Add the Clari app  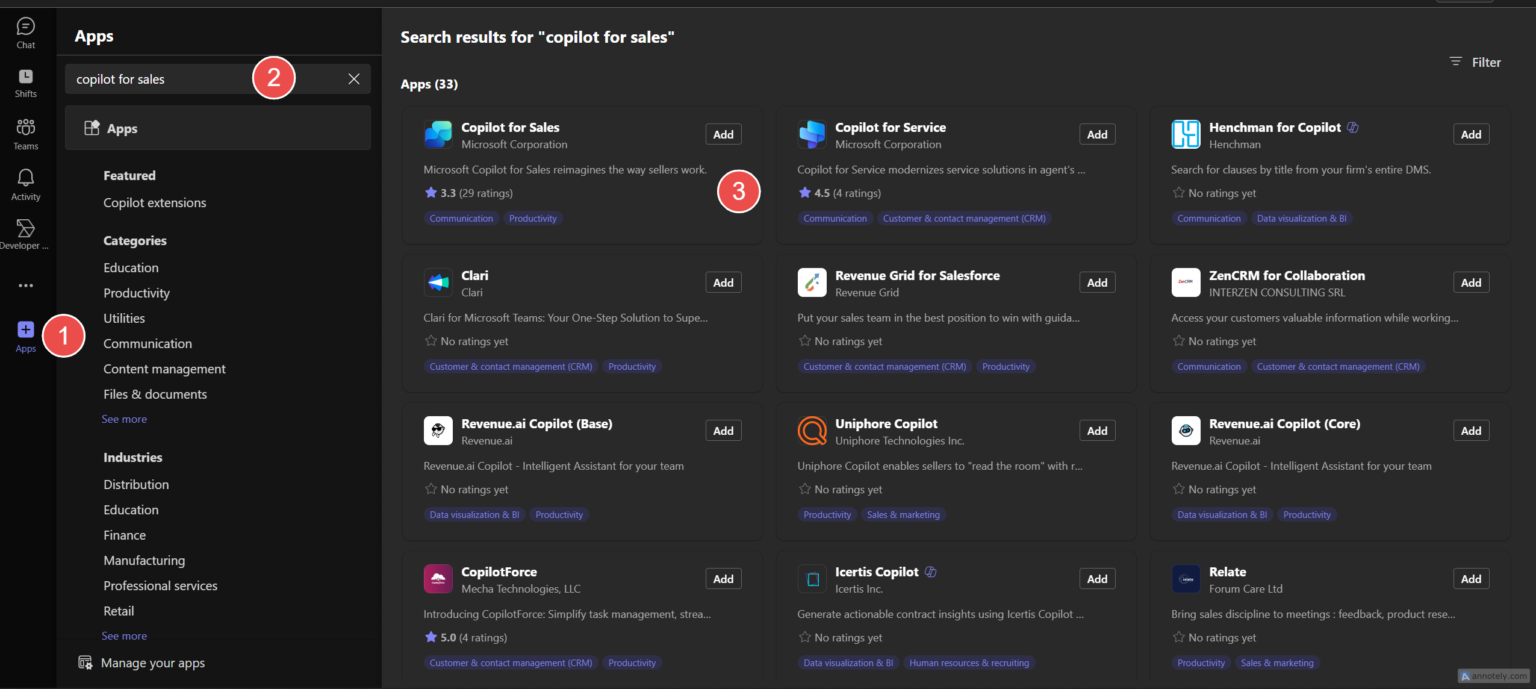point(723,283)
